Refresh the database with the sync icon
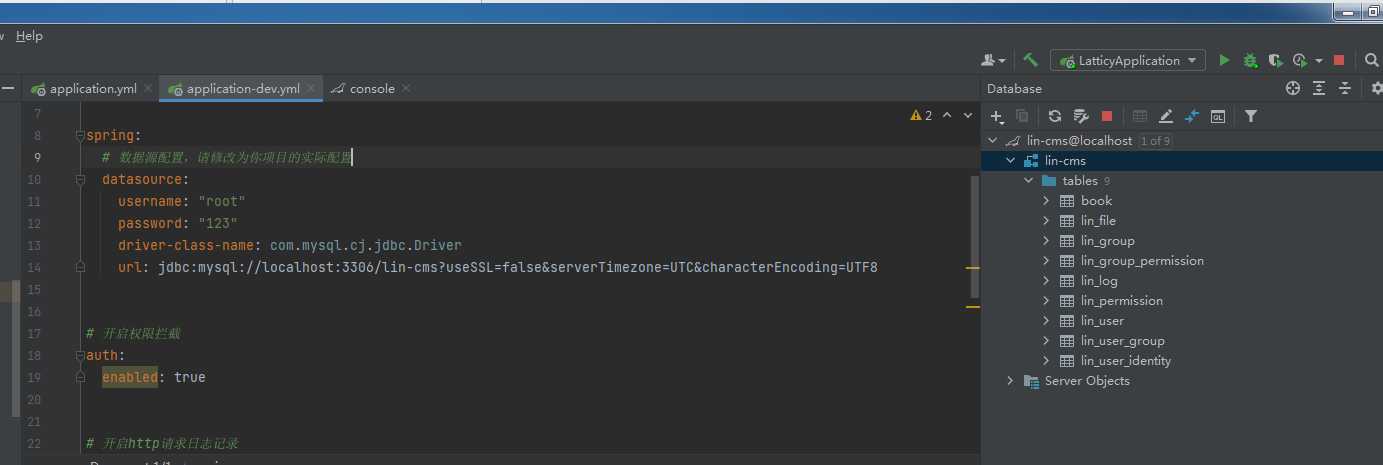 [1054, 116]
